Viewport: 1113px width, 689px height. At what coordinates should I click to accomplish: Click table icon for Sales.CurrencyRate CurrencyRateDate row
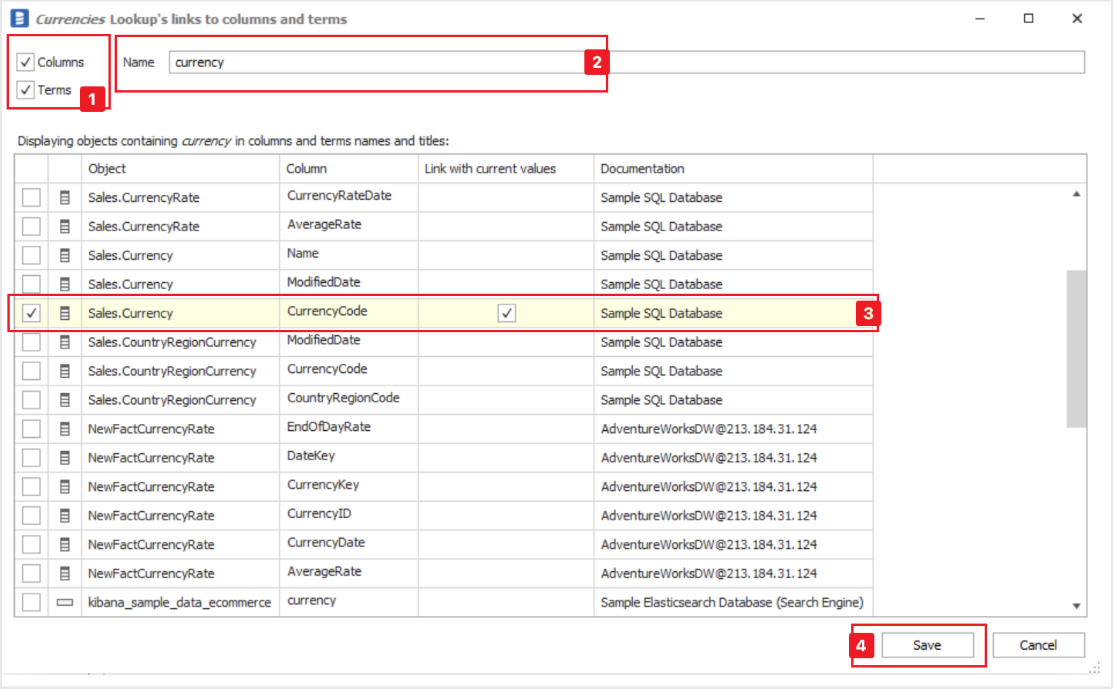[x=65, y=198]
